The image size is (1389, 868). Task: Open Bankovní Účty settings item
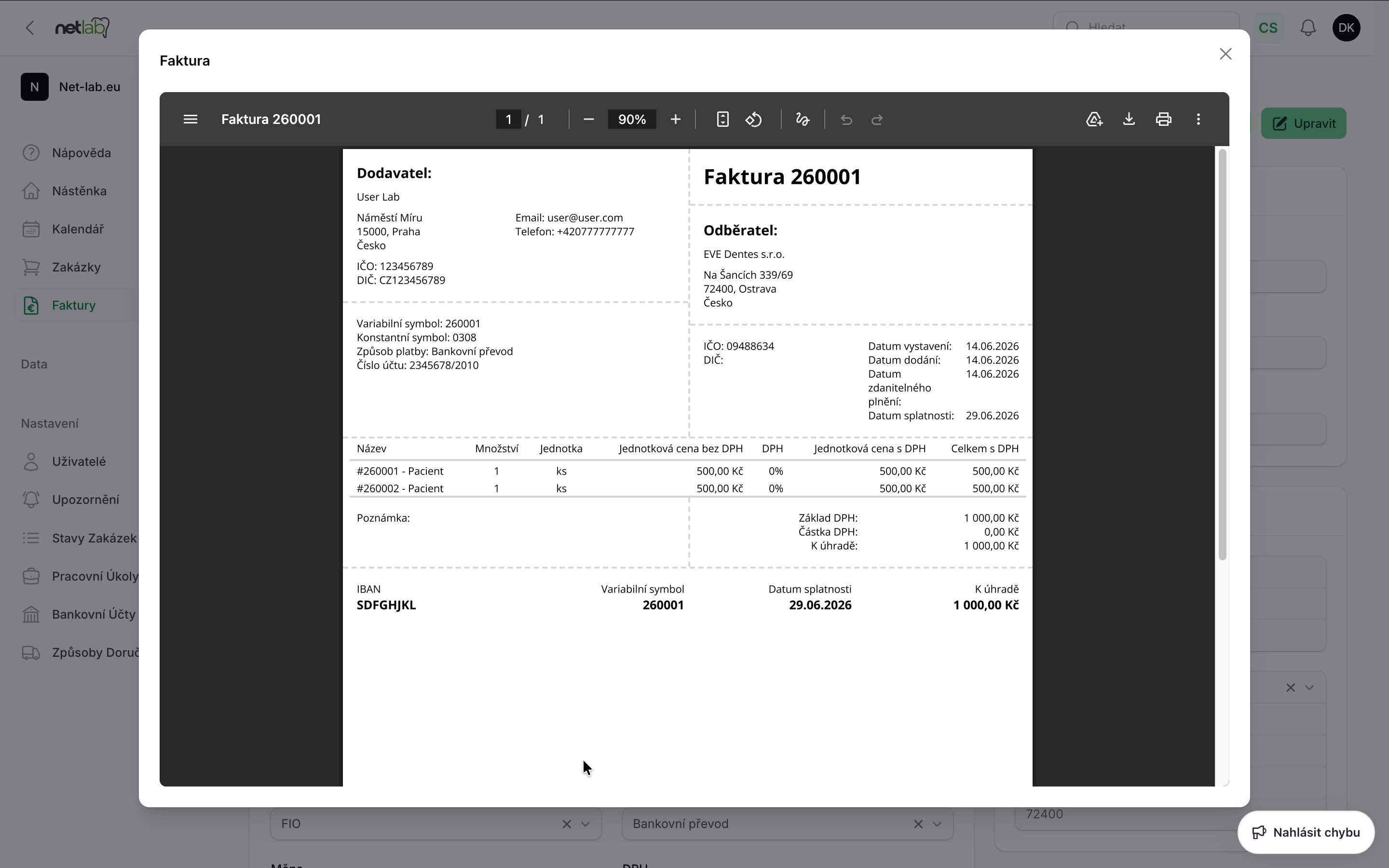(78, 614)
